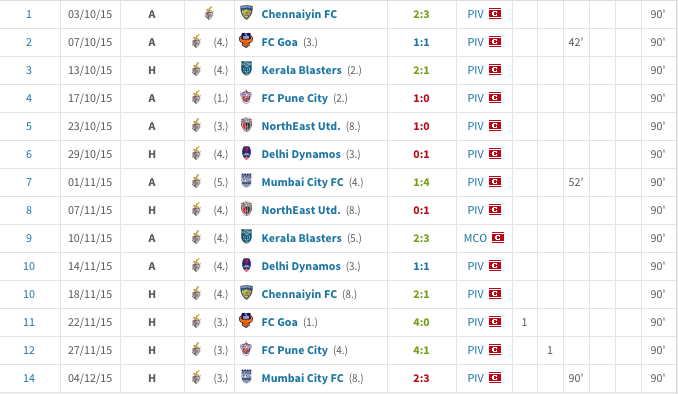This screenshot has height=394, width=678.
Task: Click Mumbai City FC crest in 01/11/15 row
Action: pos(246,181)
